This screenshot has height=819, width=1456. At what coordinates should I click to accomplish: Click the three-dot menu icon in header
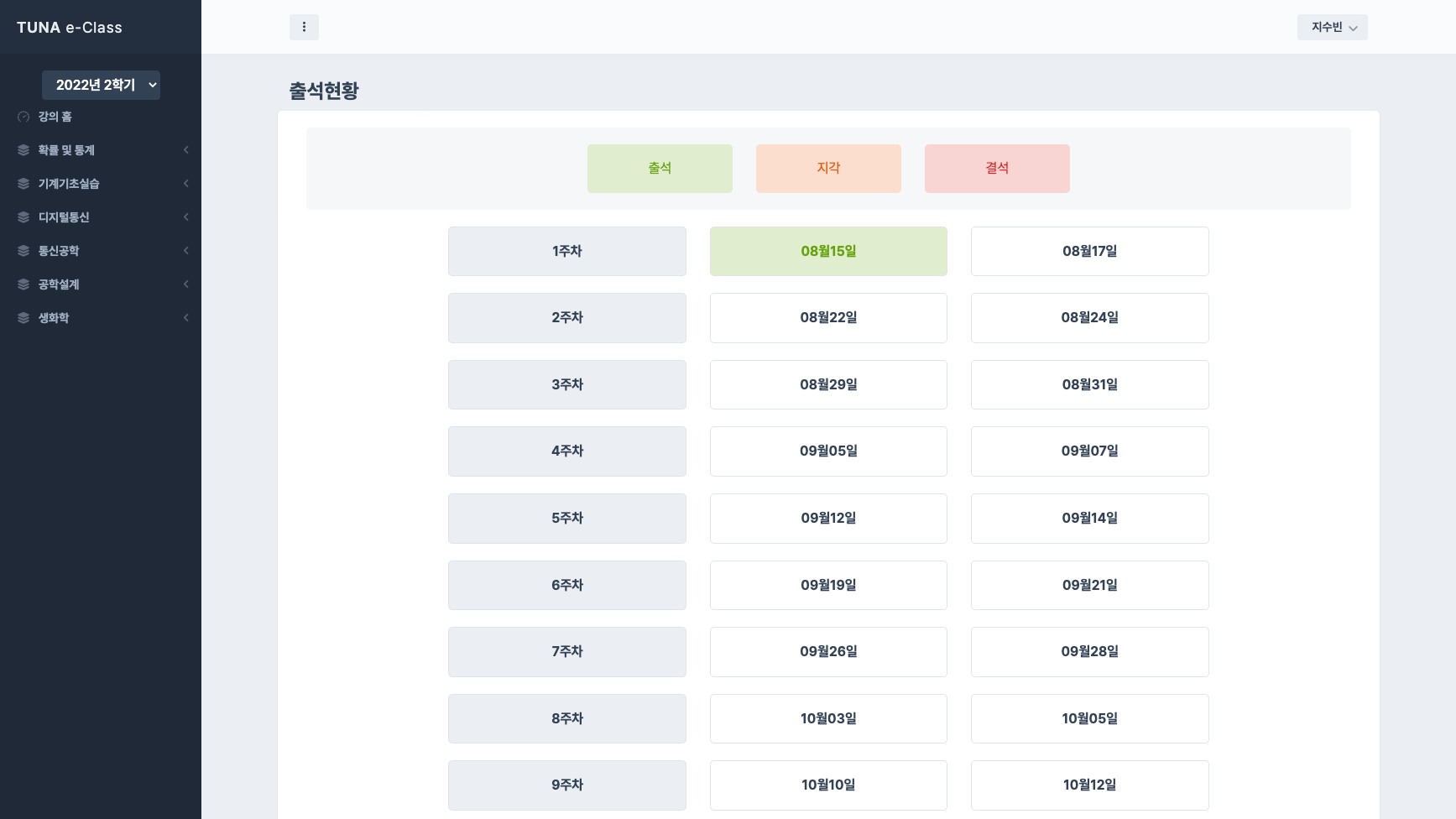coord(304,27)
